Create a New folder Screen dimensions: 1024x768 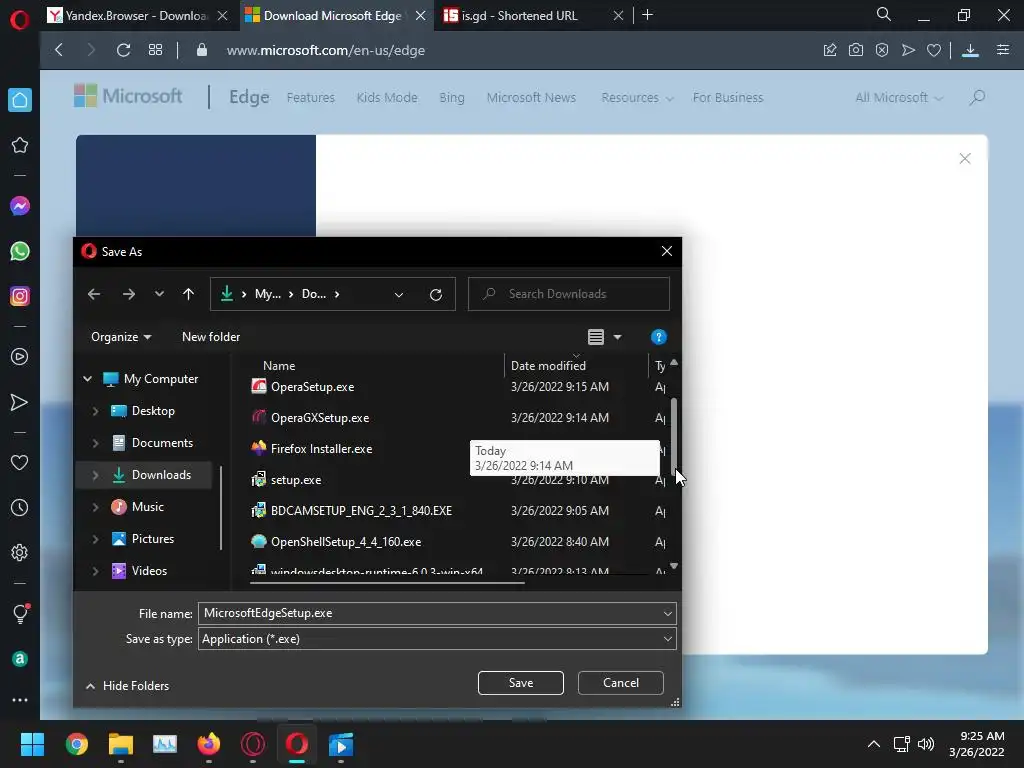211,337
